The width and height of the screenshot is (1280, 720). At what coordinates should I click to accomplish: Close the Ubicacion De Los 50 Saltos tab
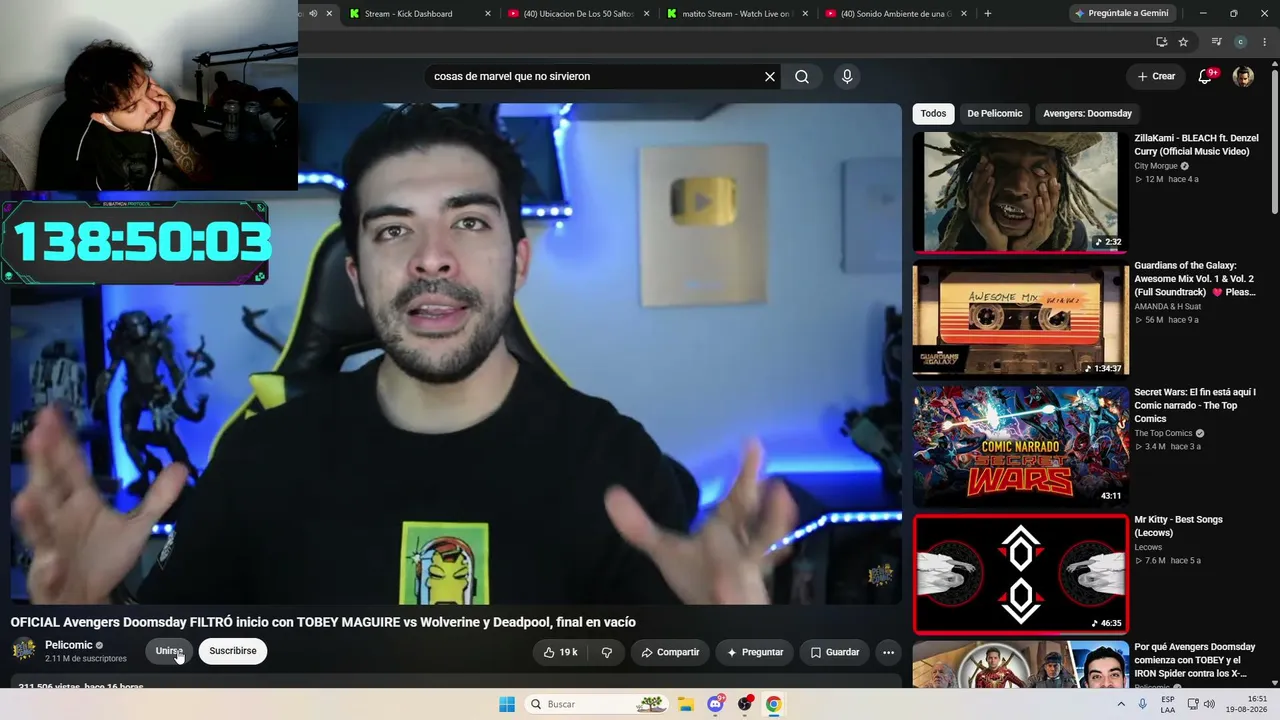pos(647,14)
